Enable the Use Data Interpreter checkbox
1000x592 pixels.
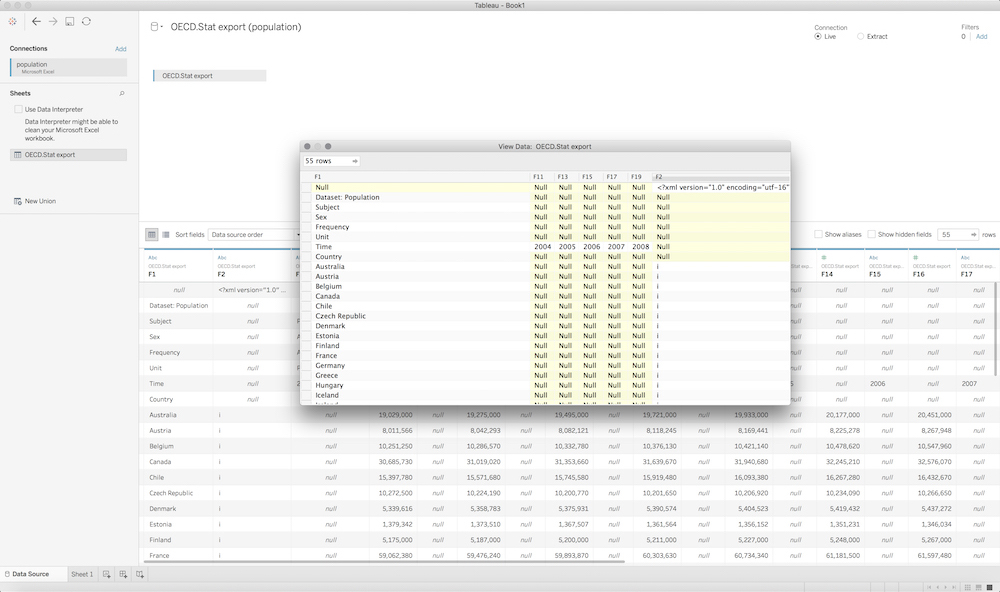tap(18, 109)
